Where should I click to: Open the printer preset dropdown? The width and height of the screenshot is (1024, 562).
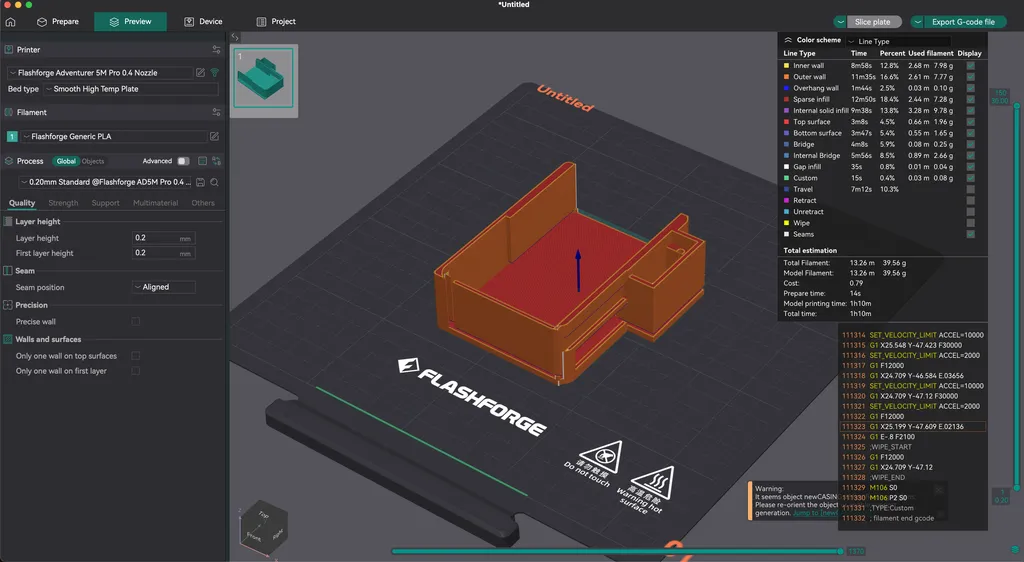101,72
